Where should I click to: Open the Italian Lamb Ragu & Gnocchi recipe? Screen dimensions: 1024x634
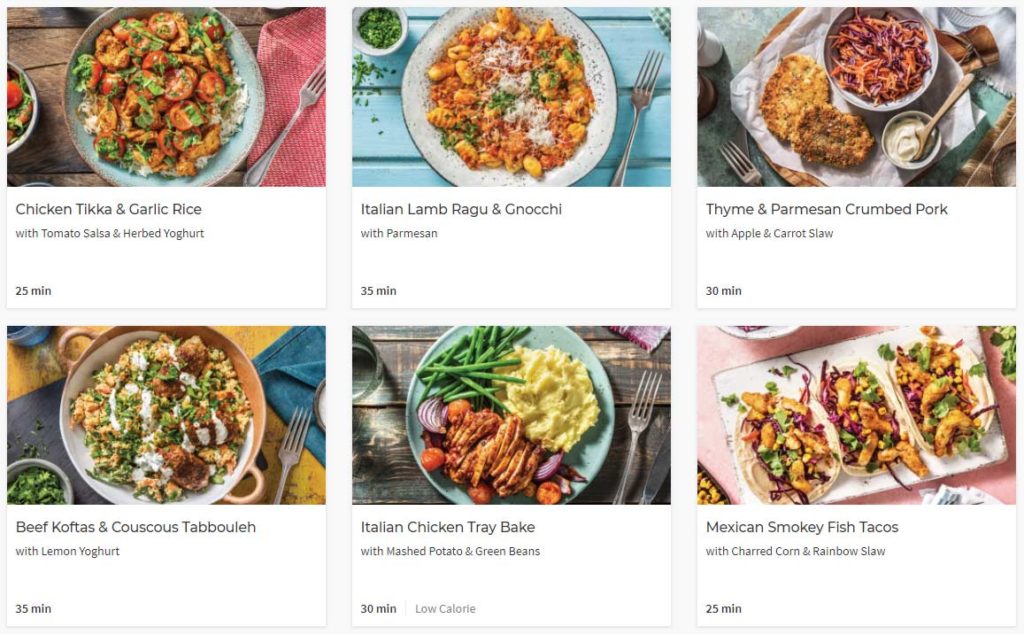click(x=460, y=210)
